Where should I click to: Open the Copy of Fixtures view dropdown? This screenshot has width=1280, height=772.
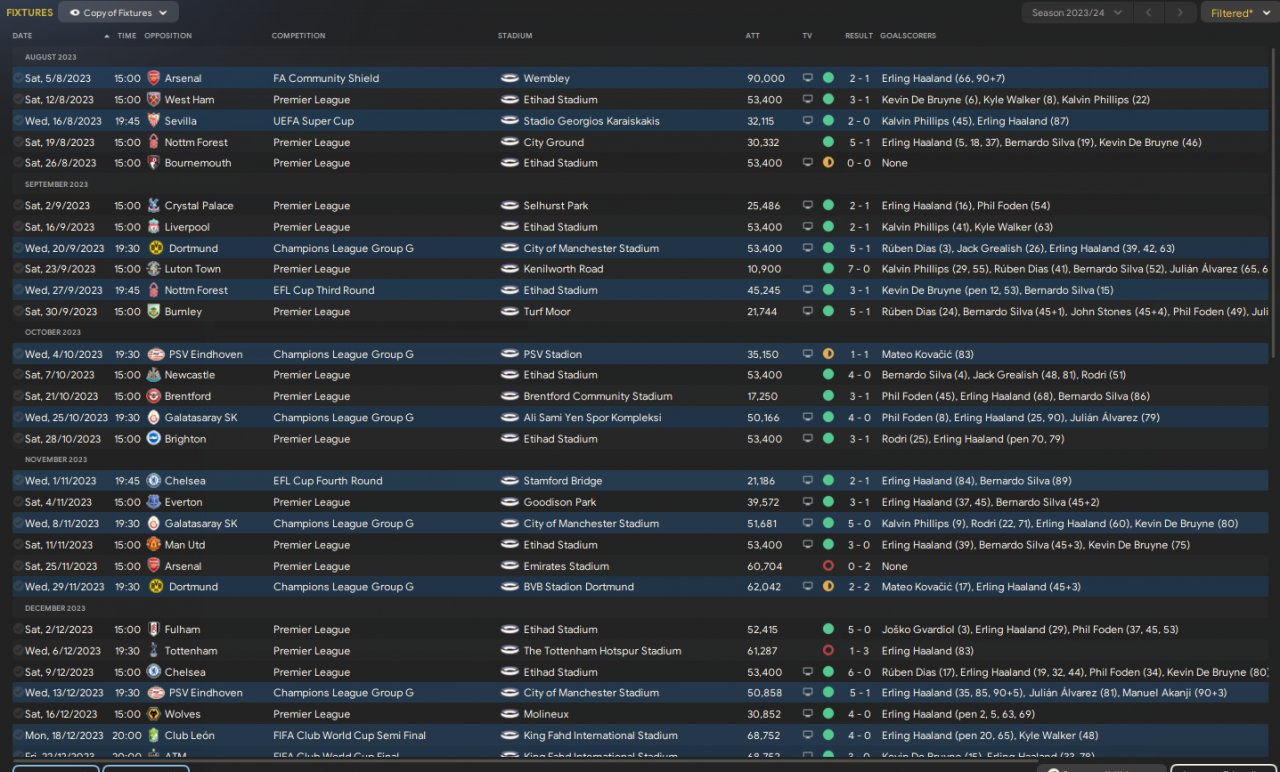(x=119, y=13)
